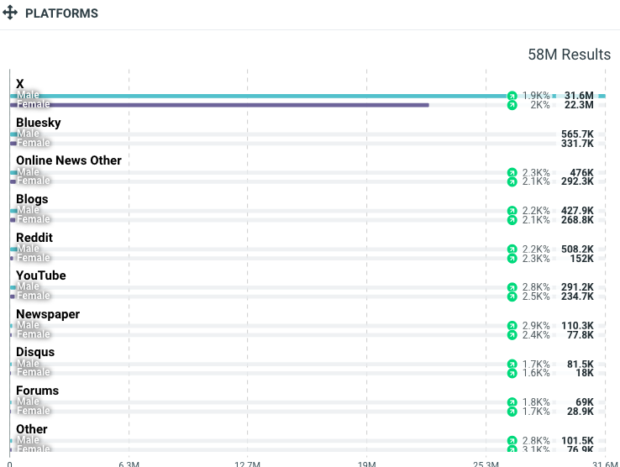Click the Blogs Male trend arrow icon

pyautogui.click(x=512, y=211)
